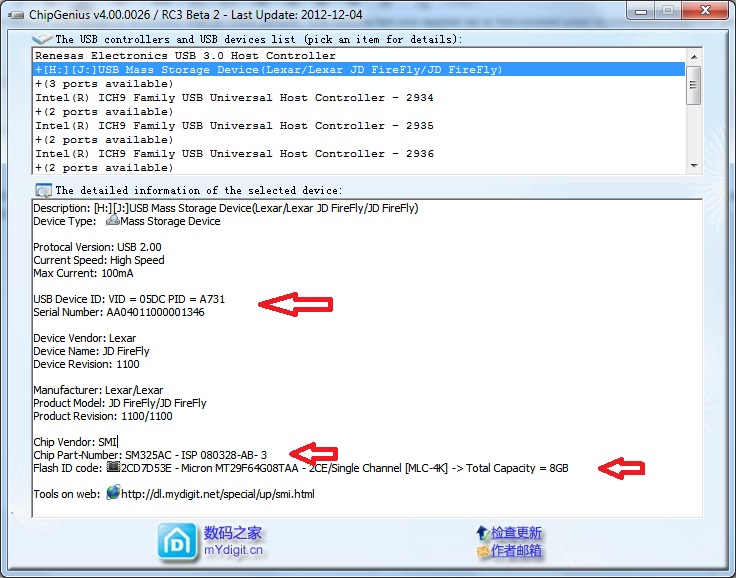This screenshot has width=736, height=578.
Task: Click the "Max Current: 100mA" line
Action: pos(83,273)
